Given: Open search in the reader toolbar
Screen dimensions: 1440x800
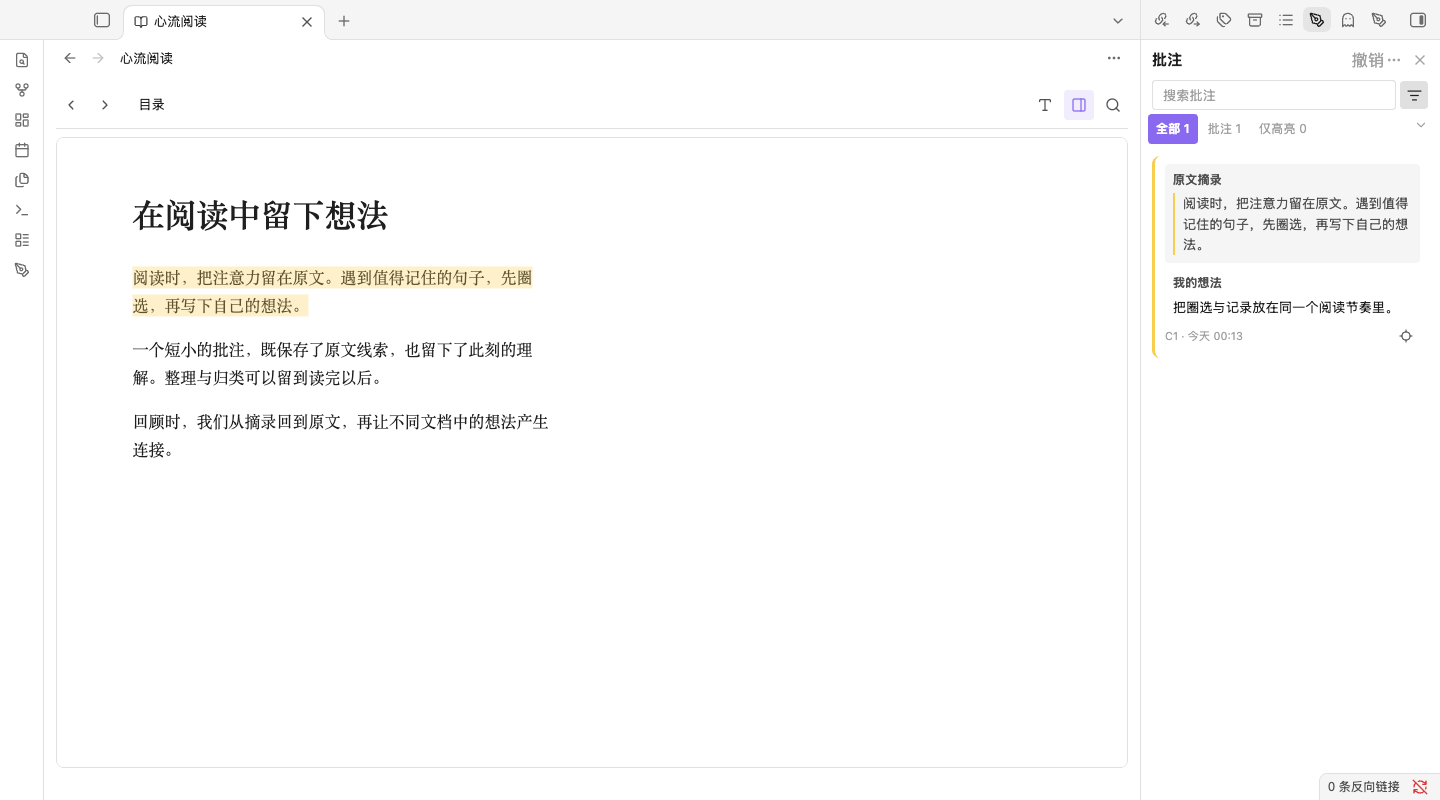Looking at the screenshot, I should (x=1113, y=105).
